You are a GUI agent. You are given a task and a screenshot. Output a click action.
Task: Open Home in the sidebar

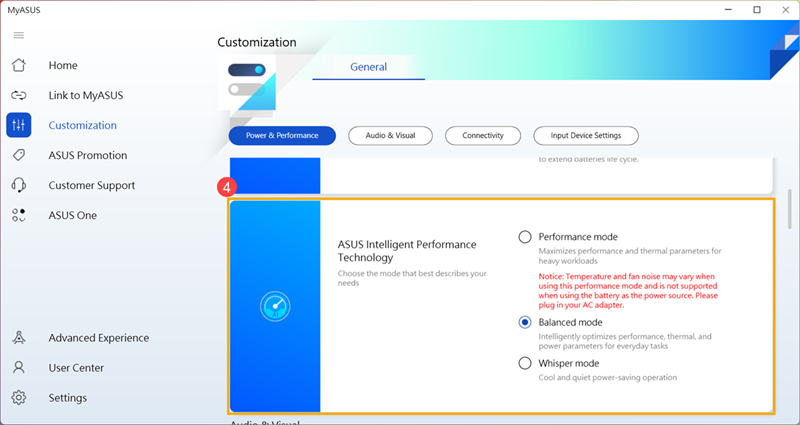point(63,65)
